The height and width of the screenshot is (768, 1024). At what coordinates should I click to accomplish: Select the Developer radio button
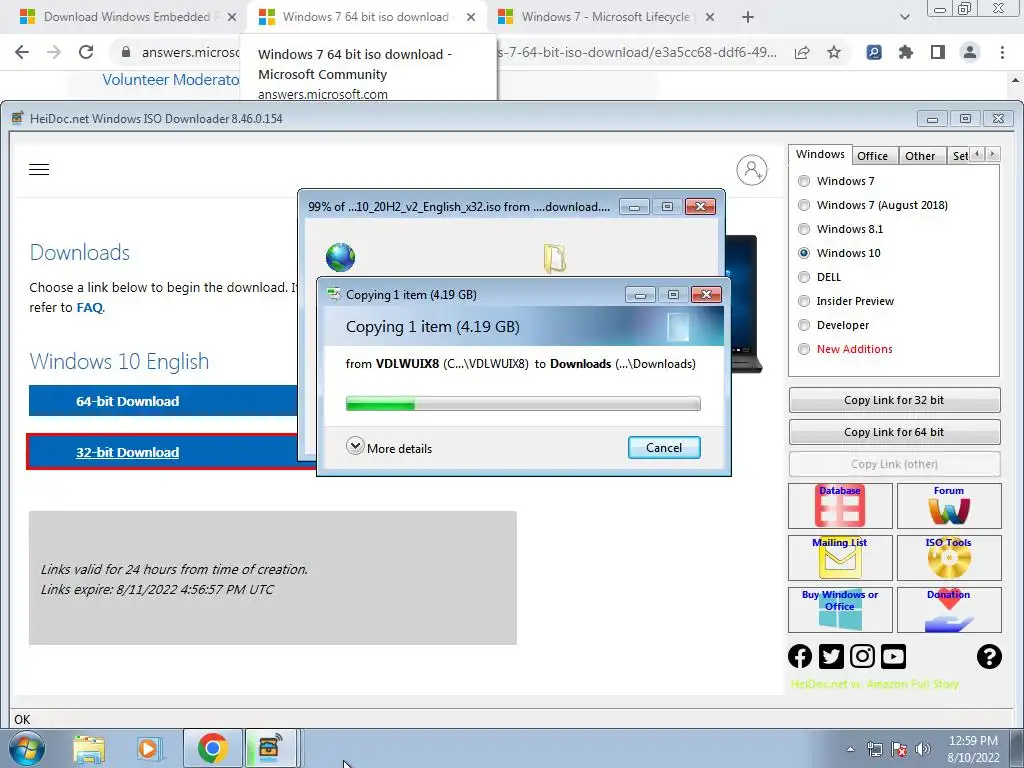(804, 325)
